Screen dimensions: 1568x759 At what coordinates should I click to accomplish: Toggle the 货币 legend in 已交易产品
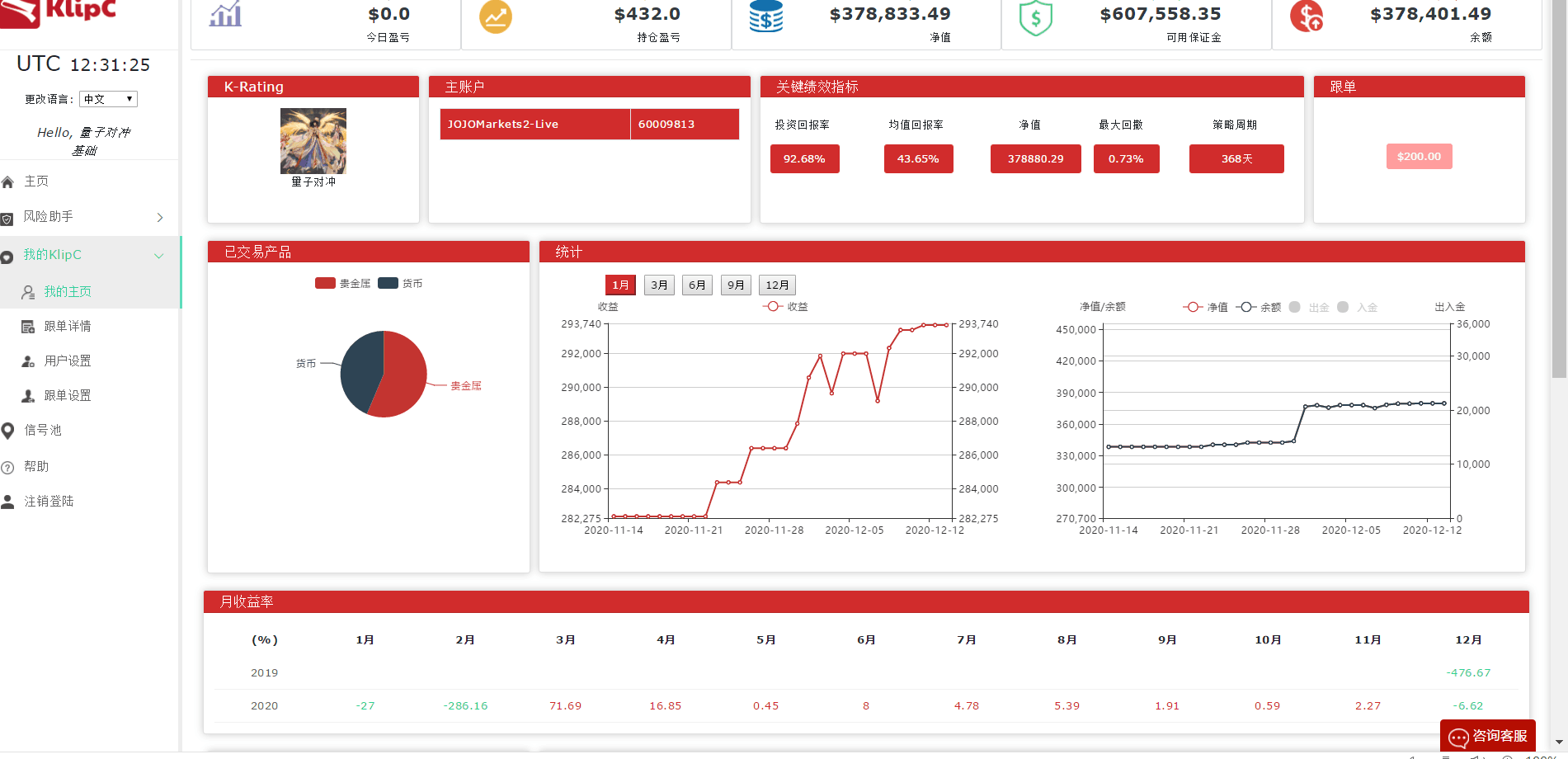coord(400,283)
